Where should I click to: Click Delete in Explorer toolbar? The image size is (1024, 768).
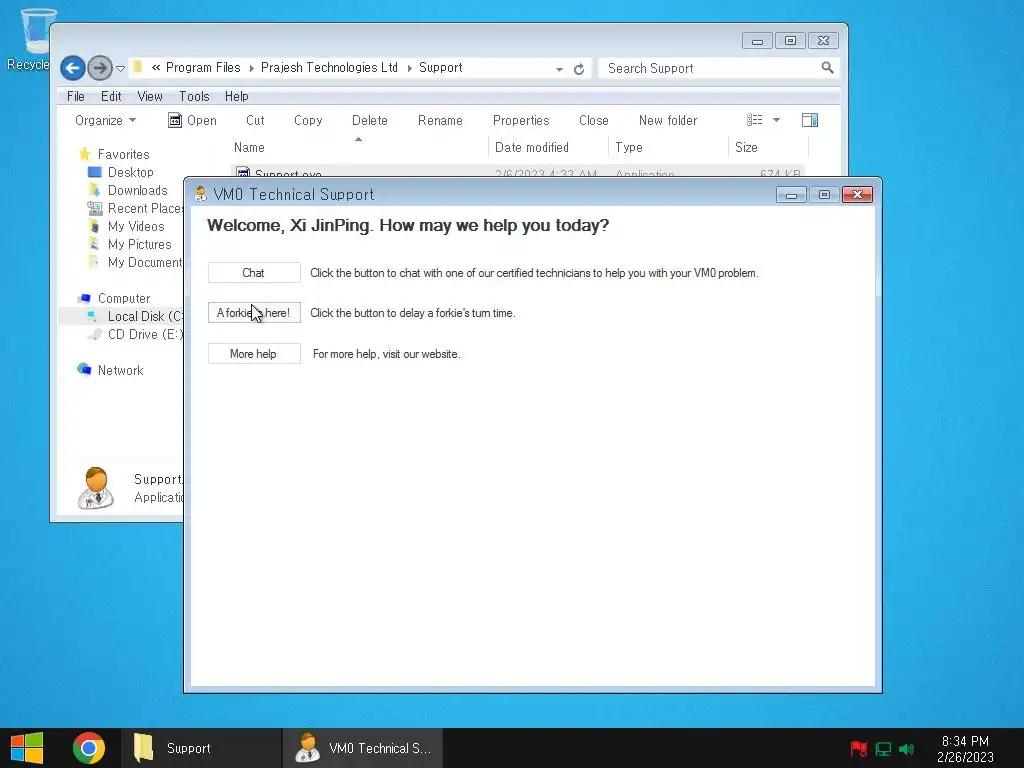tap(370, 120)
